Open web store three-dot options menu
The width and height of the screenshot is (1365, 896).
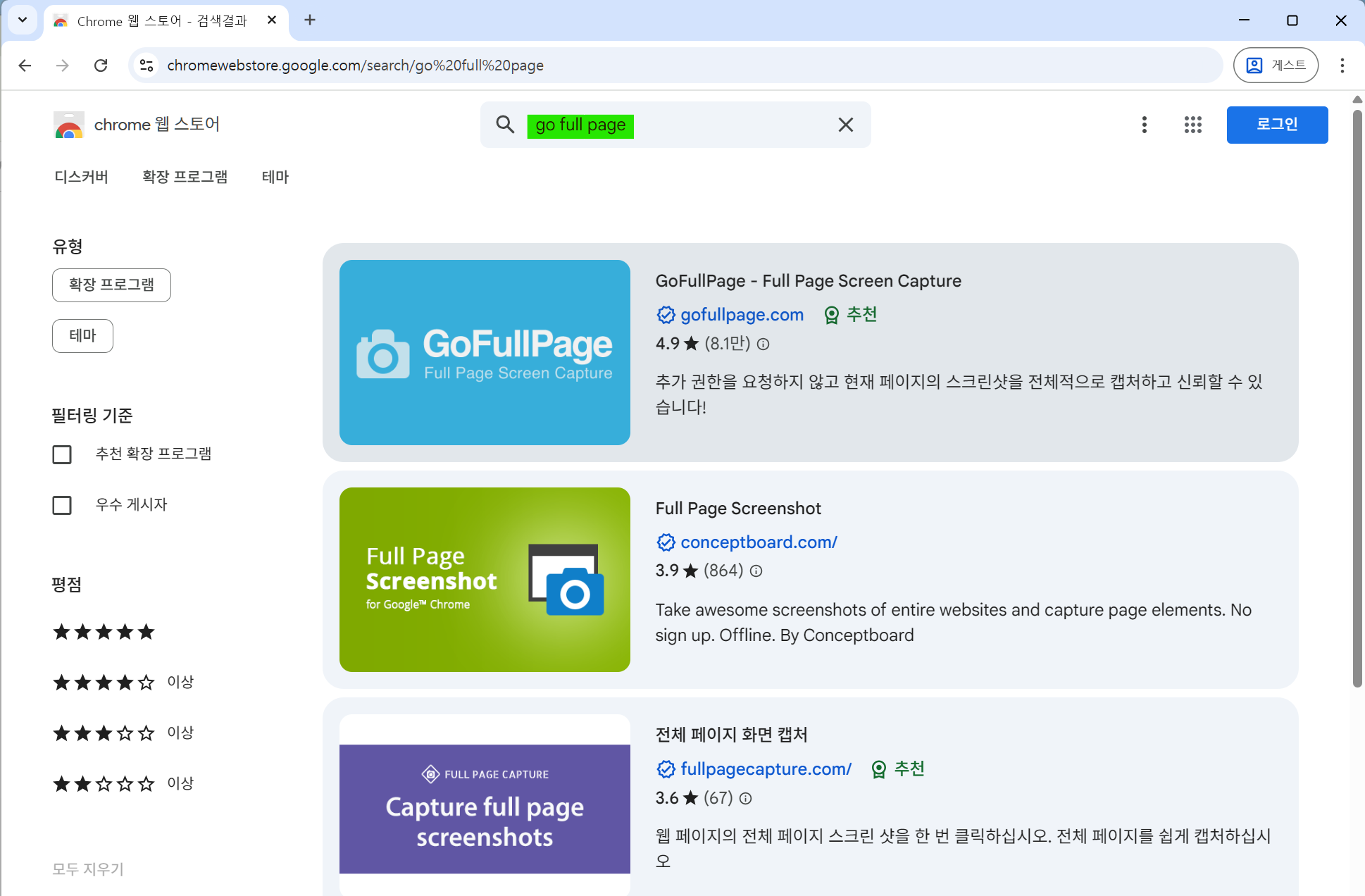pos(1144,125)
